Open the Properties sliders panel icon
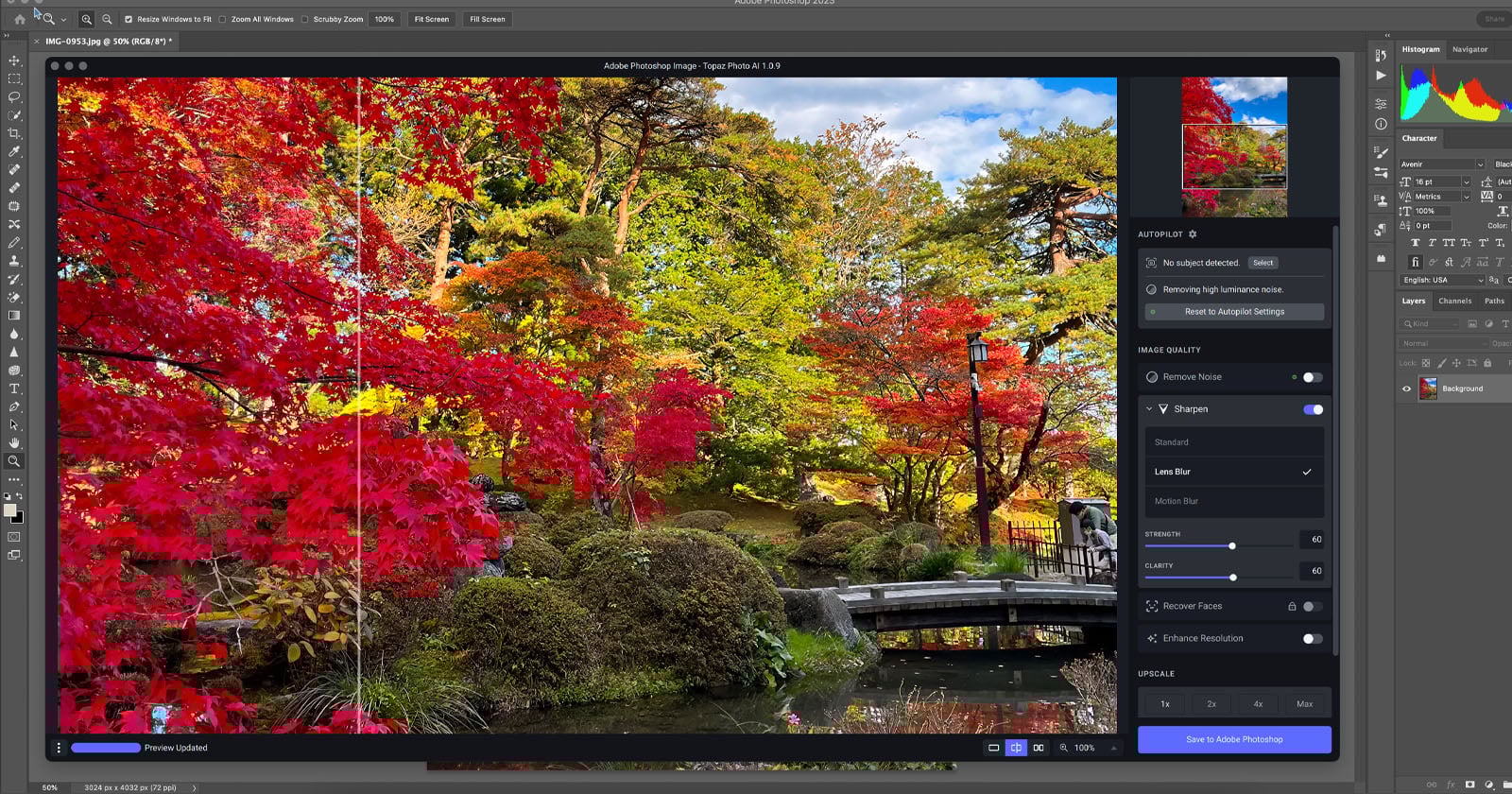Viewport: 1512px width, 794px height. 1381,104
